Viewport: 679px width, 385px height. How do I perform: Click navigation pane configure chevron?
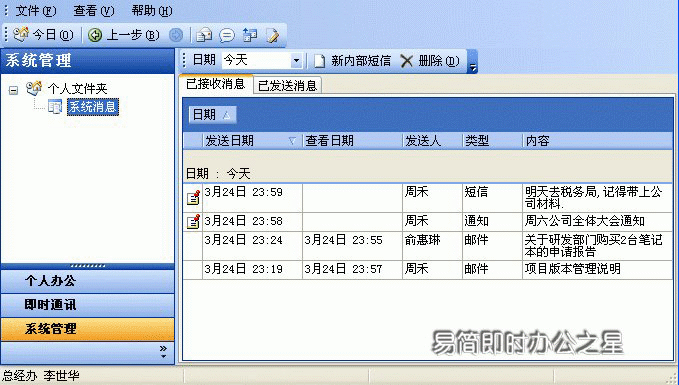click(163, 352)
